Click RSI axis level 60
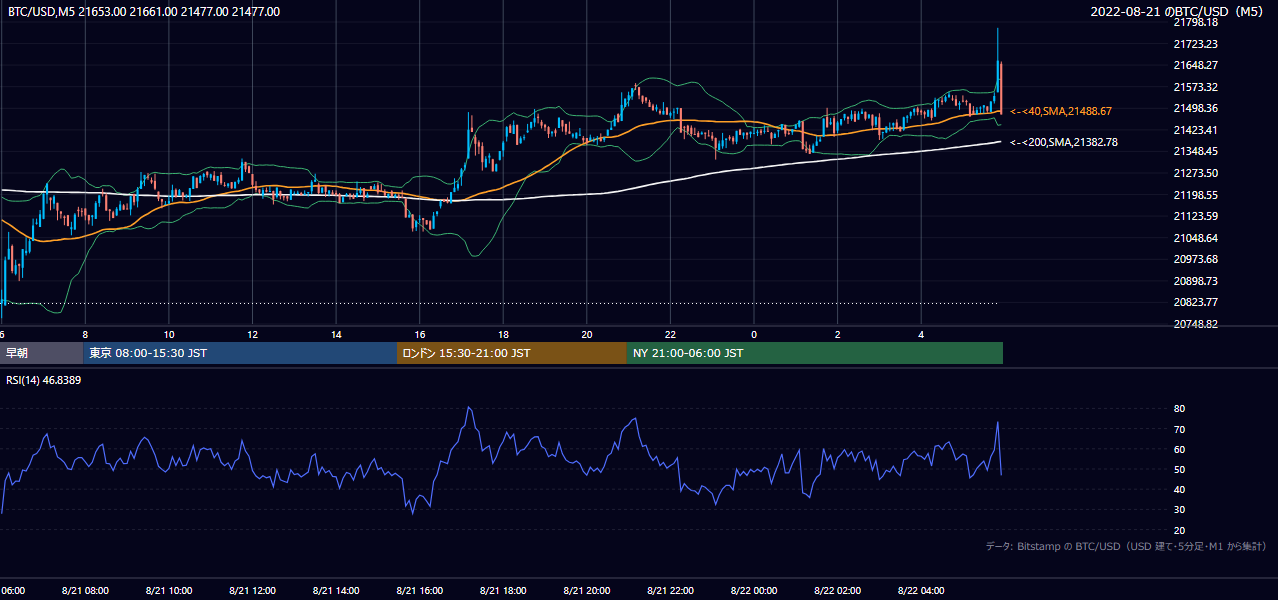 click(x=1179, y=449)
